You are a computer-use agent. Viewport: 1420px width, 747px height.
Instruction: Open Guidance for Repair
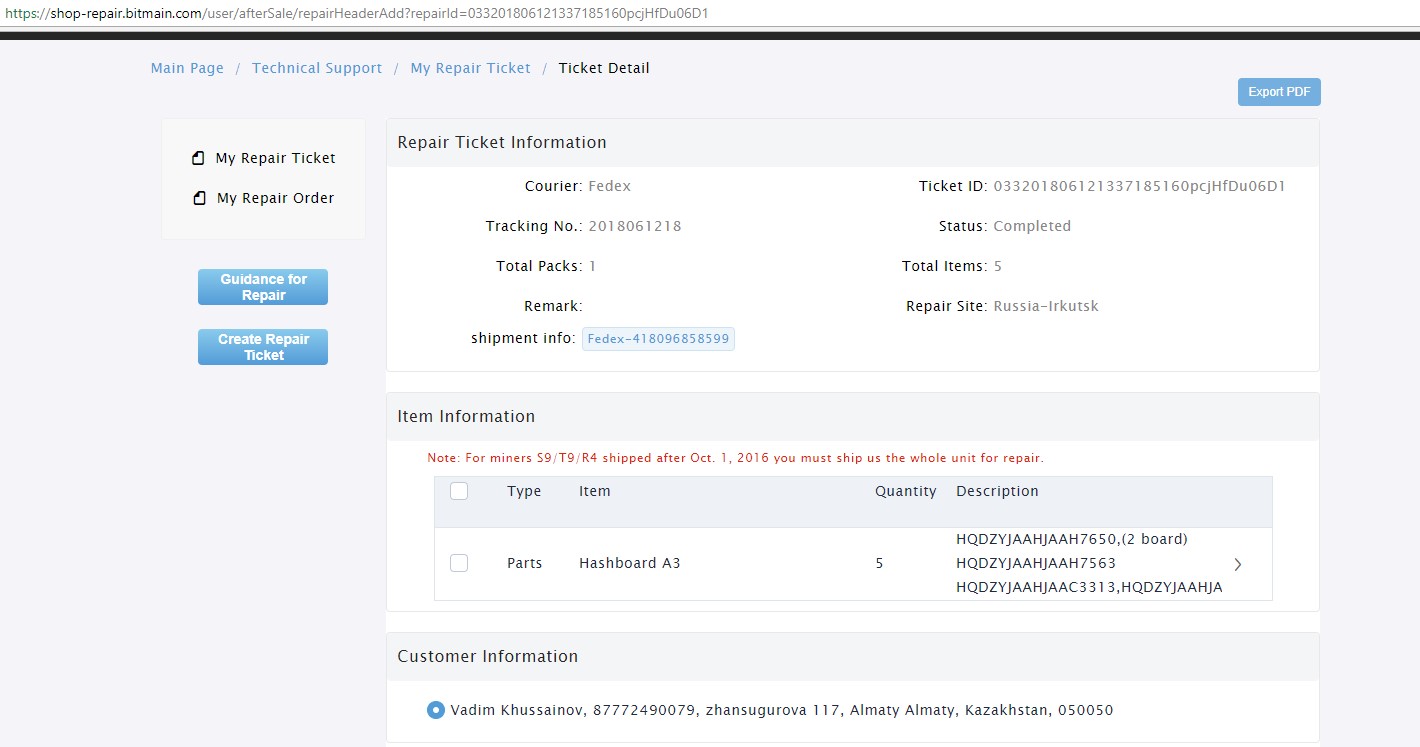click(263, 287)
